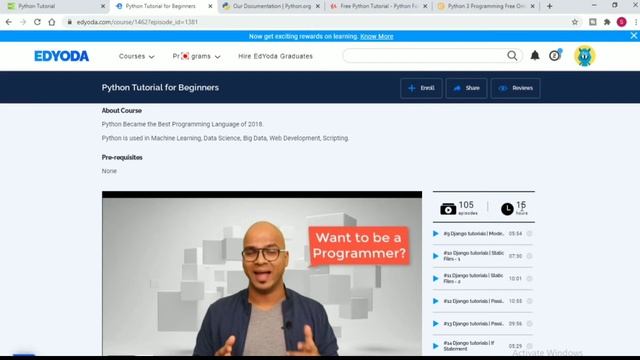Screen dimensions: 640x360
Task: Open the Courses dropdown menu
Action: [137, 56]
